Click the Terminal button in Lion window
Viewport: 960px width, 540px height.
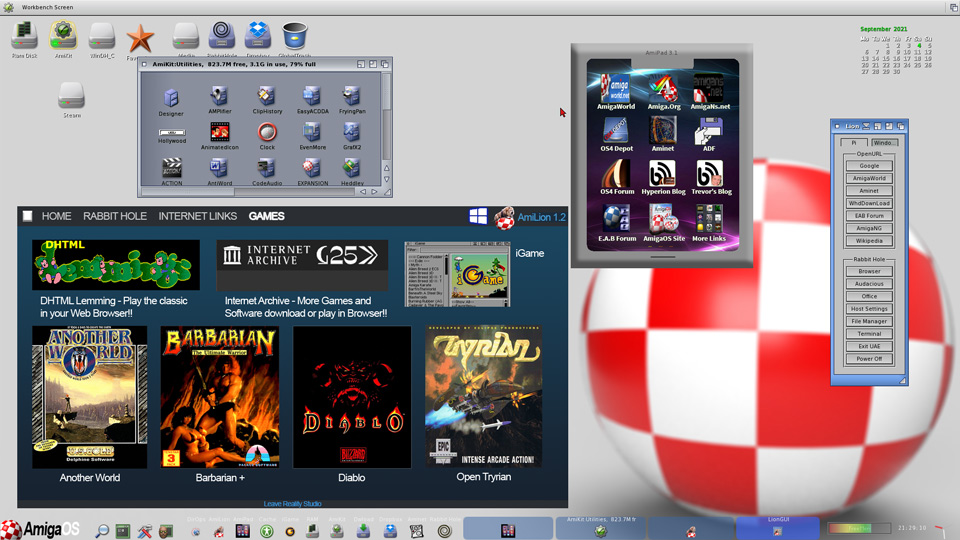869,334
